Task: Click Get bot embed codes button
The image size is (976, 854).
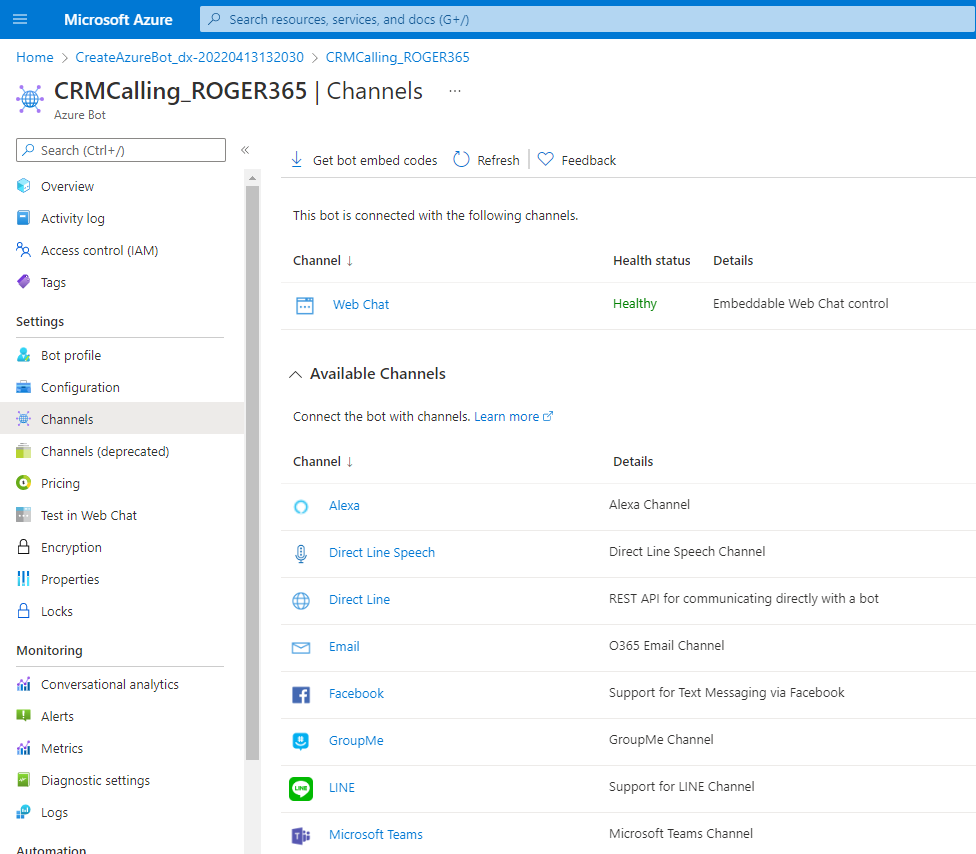Action: pyautogui.click(x=364, y=160)
